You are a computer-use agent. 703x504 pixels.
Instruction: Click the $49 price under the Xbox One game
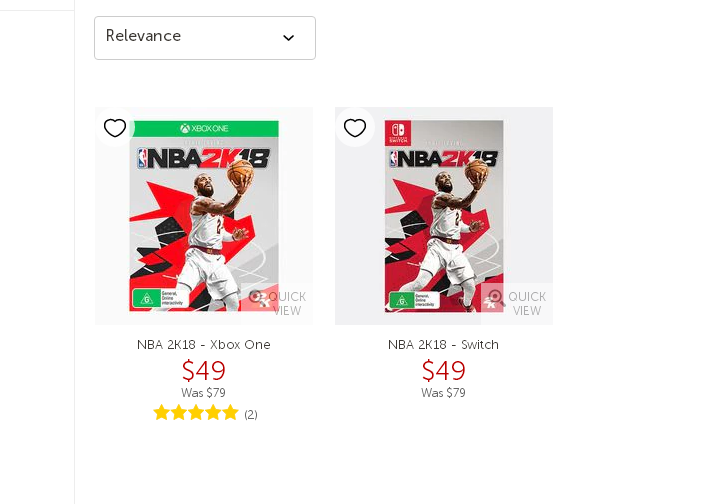point(204,370)
